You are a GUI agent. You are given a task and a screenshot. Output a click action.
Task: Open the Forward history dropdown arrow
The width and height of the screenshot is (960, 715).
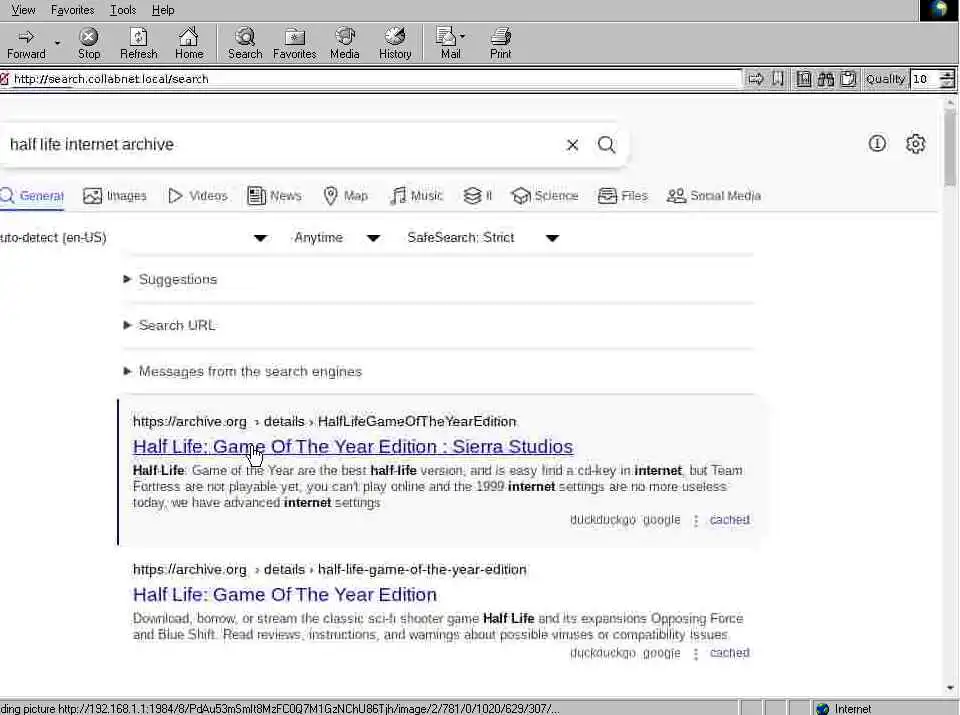(x=58, y=43)
